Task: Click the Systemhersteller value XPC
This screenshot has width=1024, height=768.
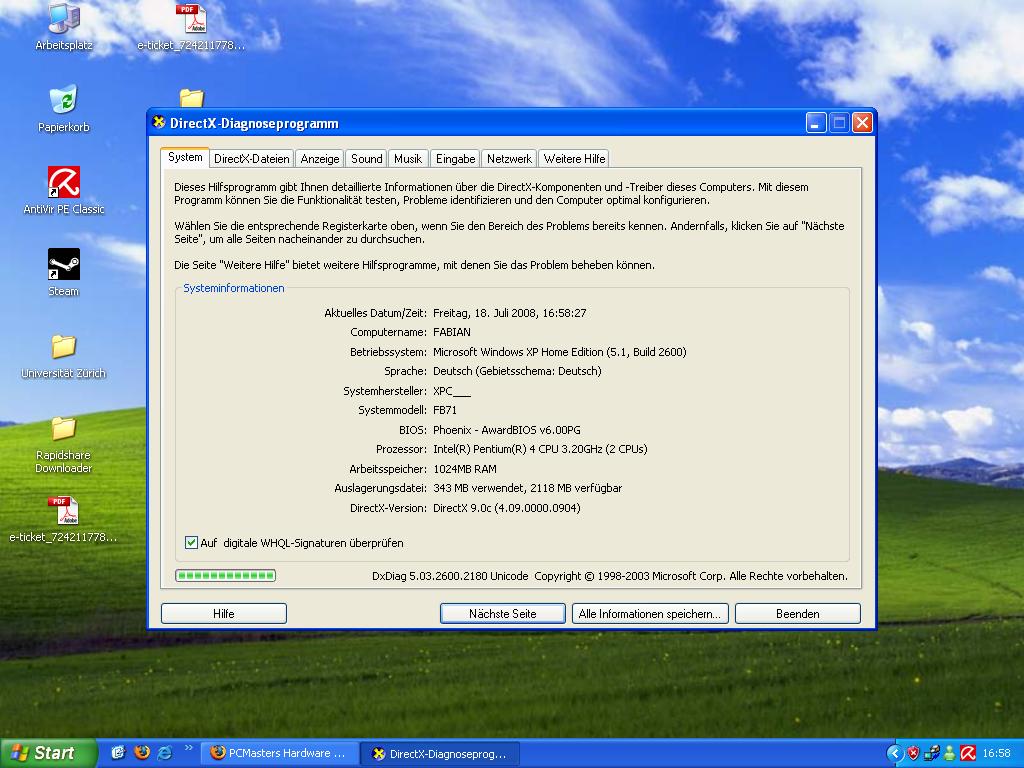Action: 451,391
